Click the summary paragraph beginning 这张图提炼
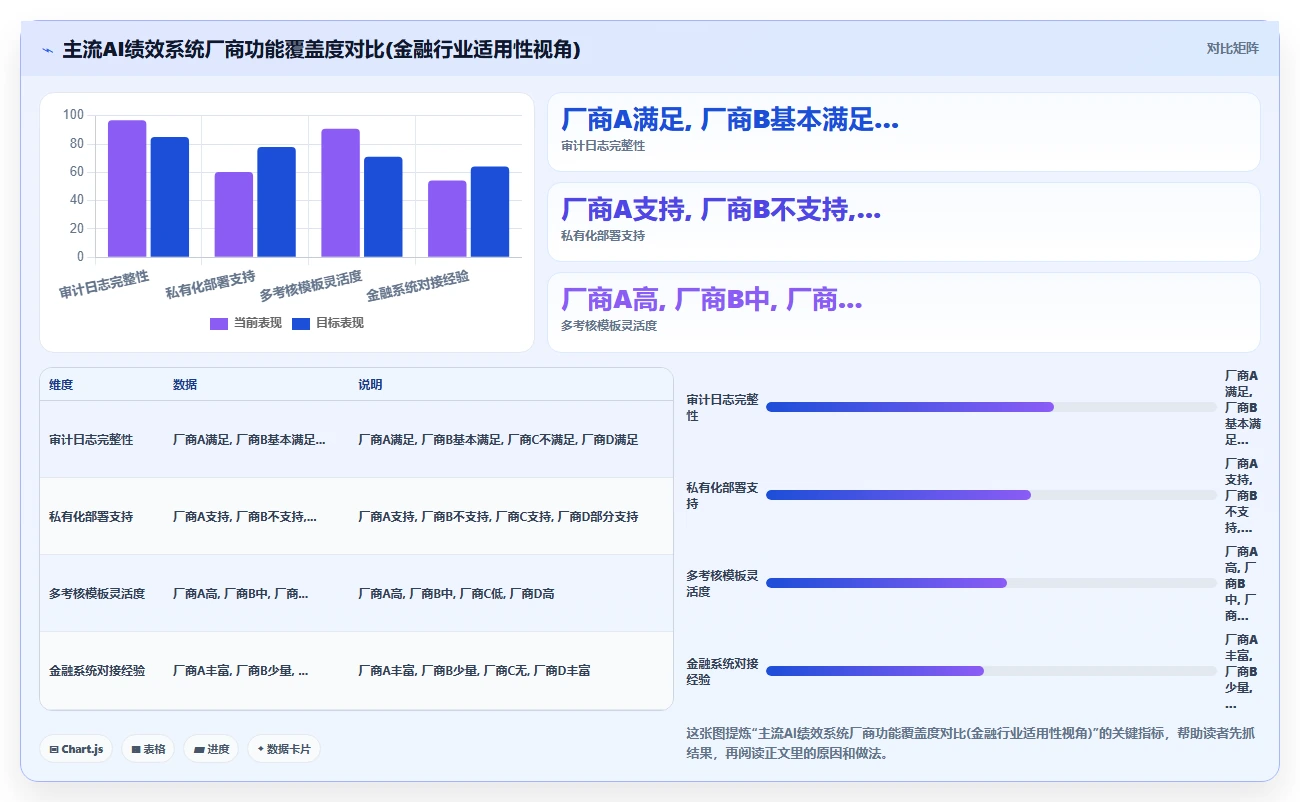This screenshot has width=1300, height=802. pyautogui.click(x=970, y=743)
